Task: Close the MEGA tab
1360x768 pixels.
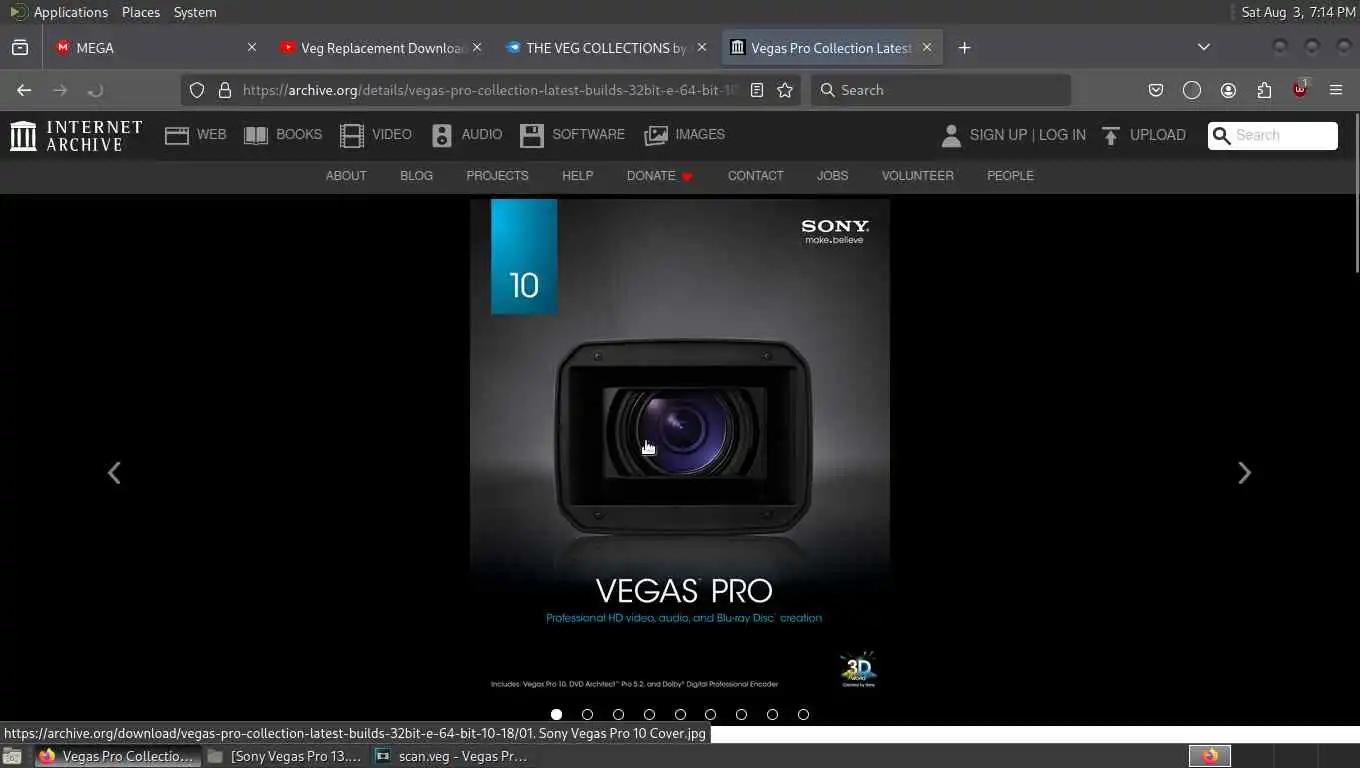Action: (252, 47)
